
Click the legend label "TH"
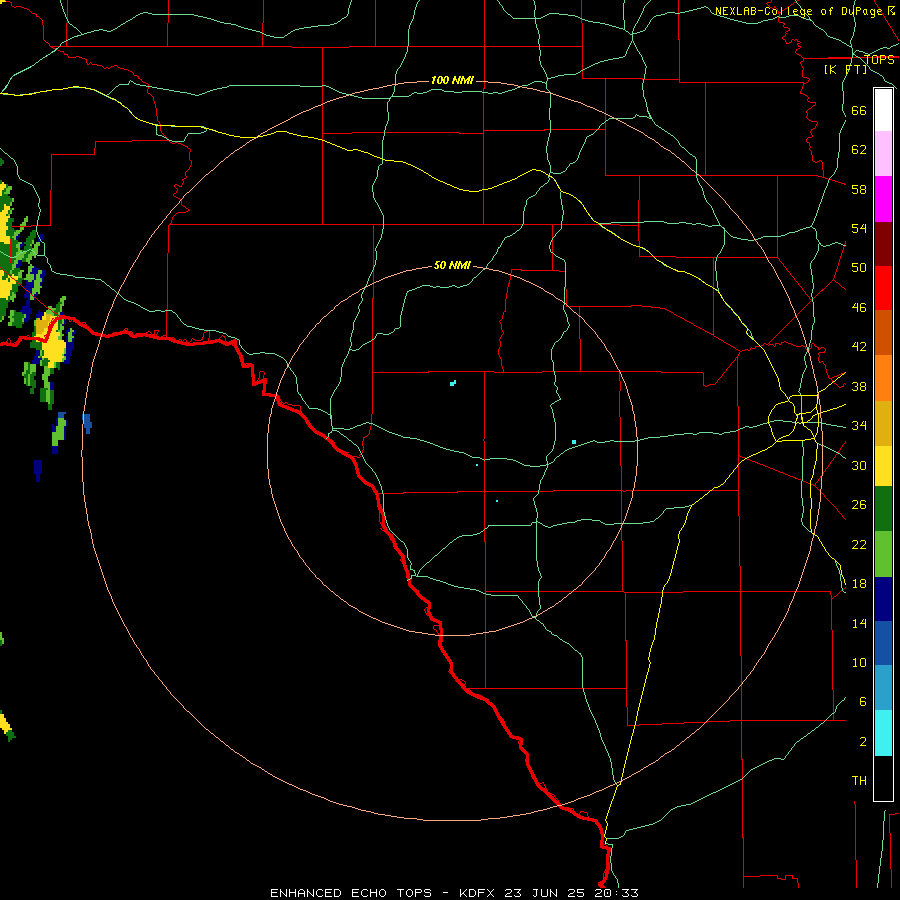859,780
